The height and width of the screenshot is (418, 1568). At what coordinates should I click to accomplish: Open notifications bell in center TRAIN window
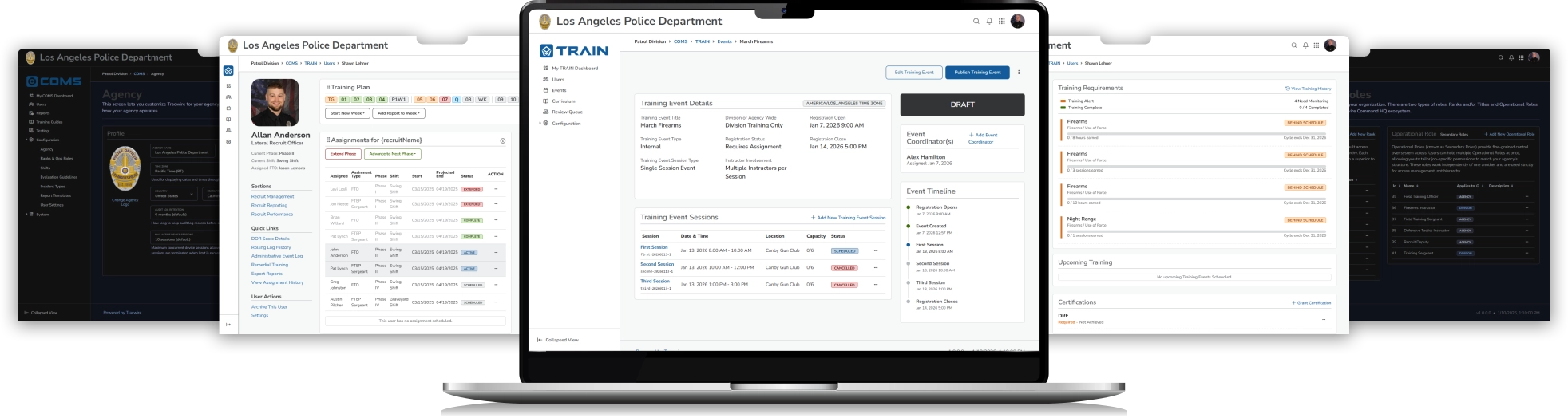point(989,22)
